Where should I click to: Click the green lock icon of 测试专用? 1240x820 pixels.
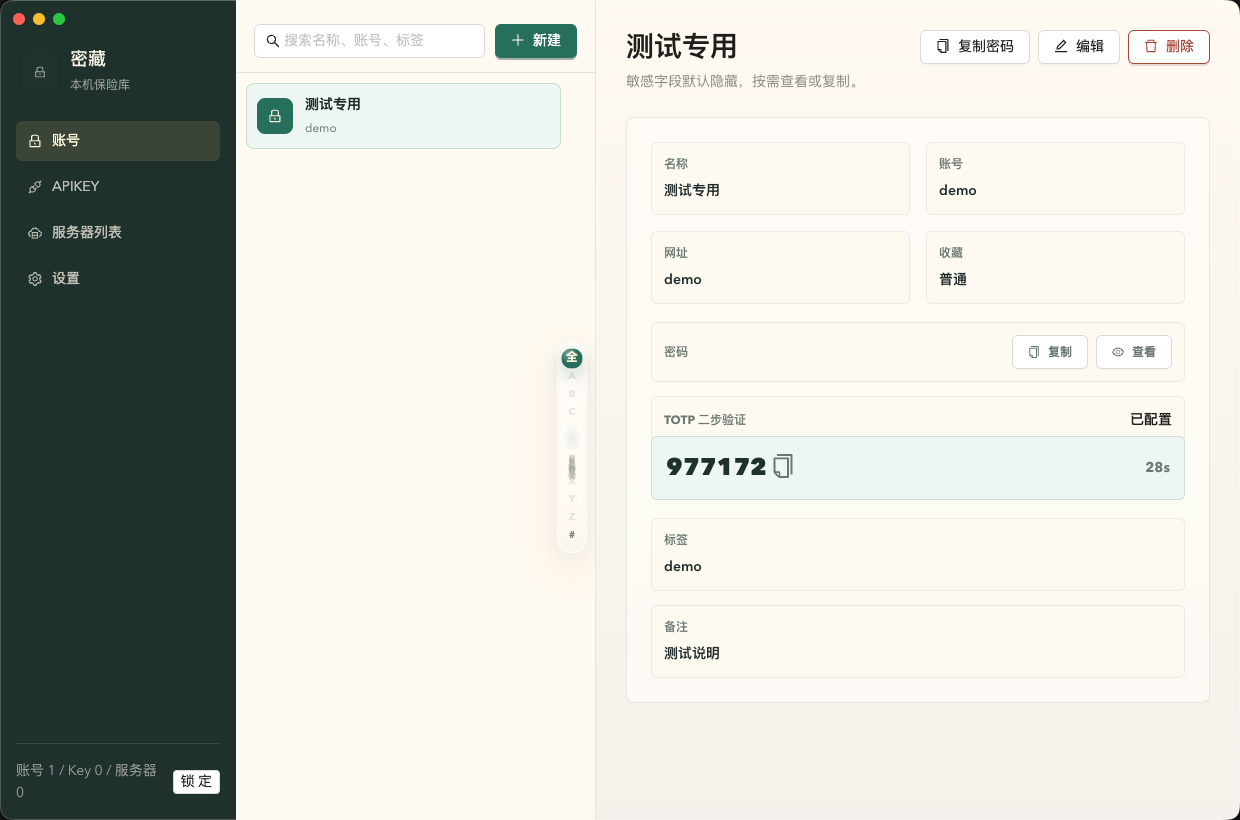tap(275, 116)
